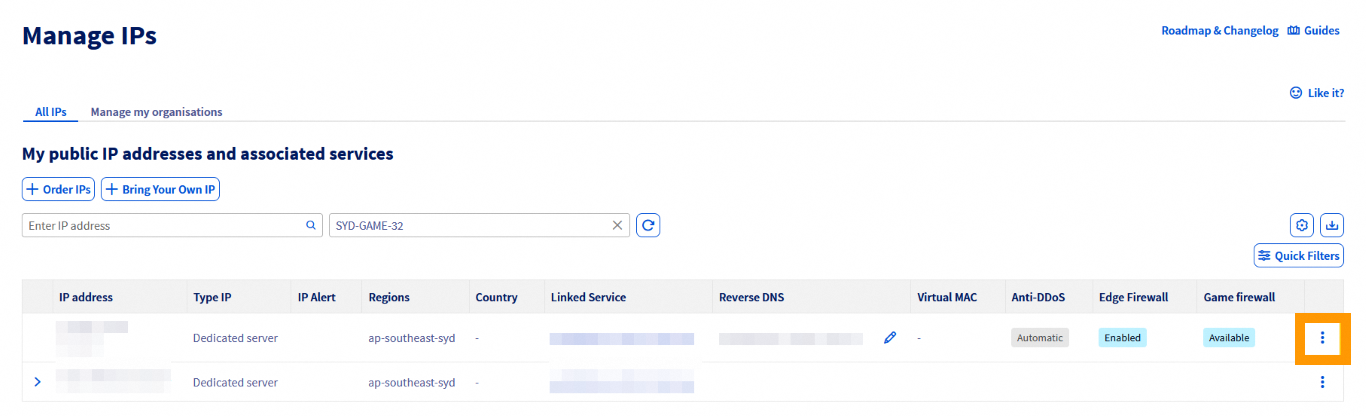Open the Quick Filters dropdown
1366x416 pixels.
coord(1298,256)
